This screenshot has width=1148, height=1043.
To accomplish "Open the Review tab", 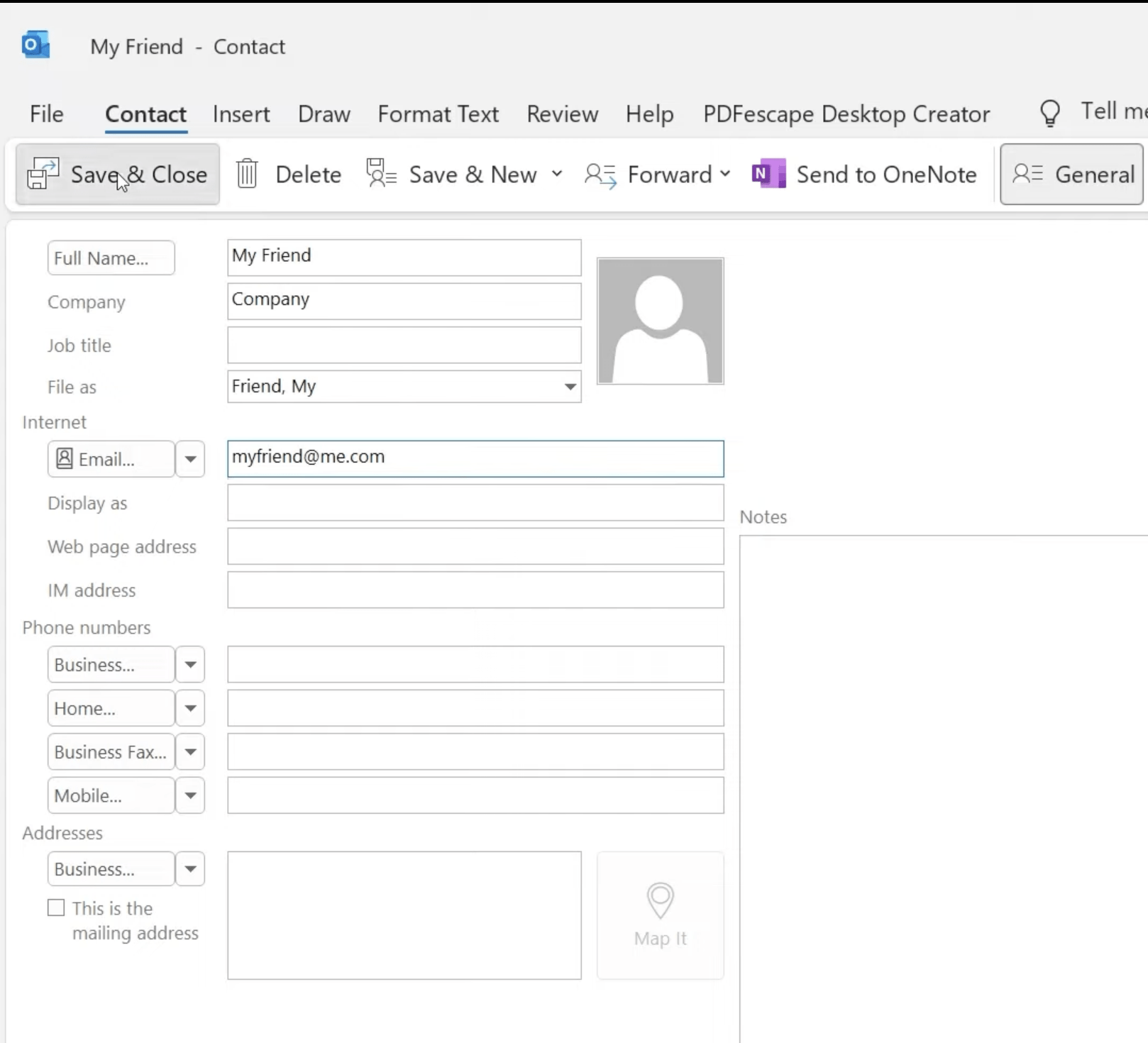I will (x=563, y=114).
